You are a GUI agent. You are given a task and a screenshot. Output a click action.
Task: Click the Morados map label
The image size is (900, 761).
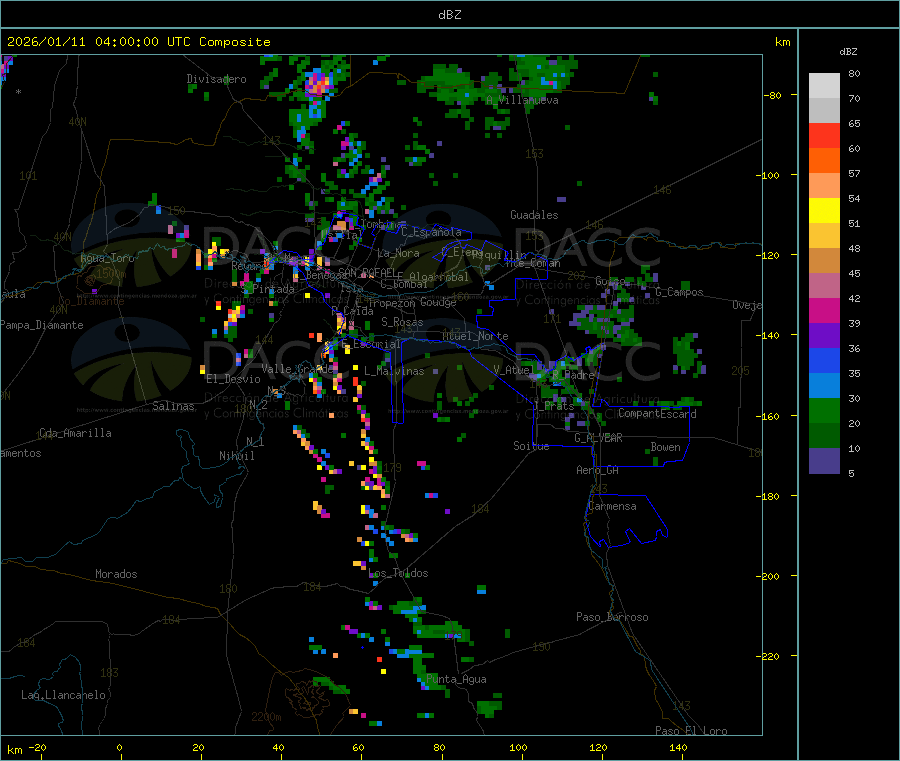[x=117, y=574]
